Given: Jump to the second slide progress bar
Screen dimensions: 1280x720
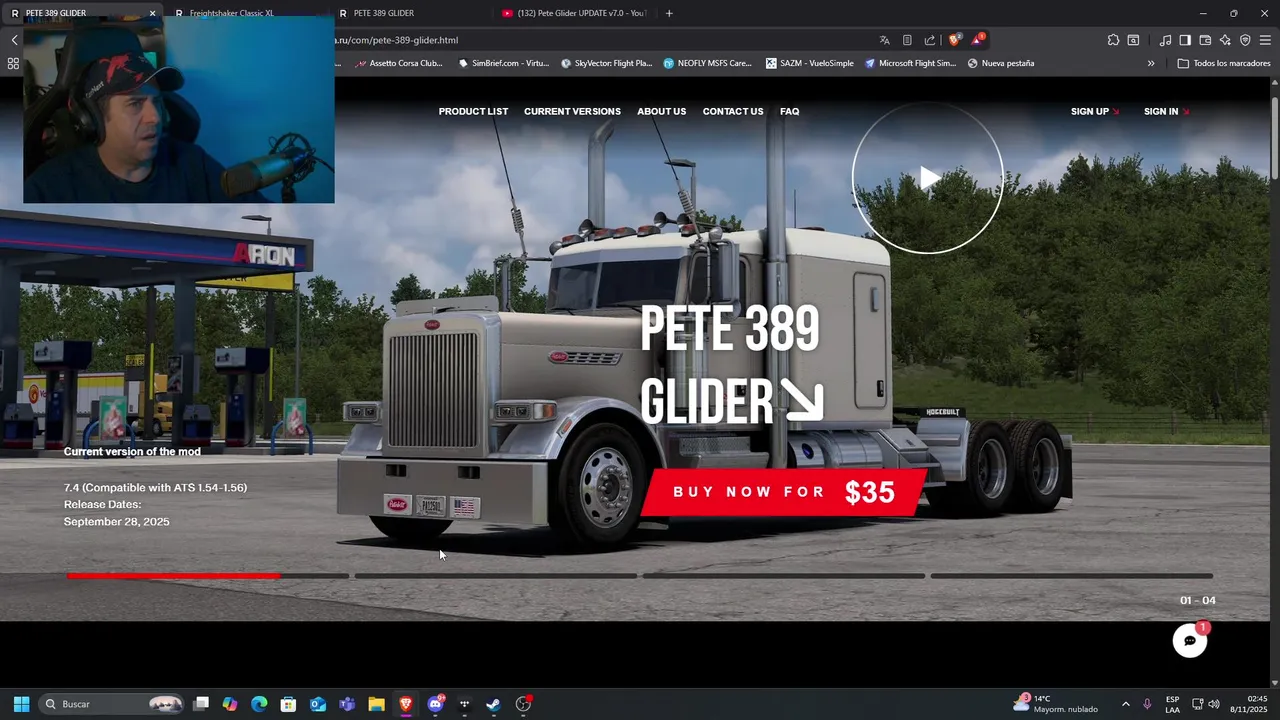Looking at the screenshot, I should (496, 576).
